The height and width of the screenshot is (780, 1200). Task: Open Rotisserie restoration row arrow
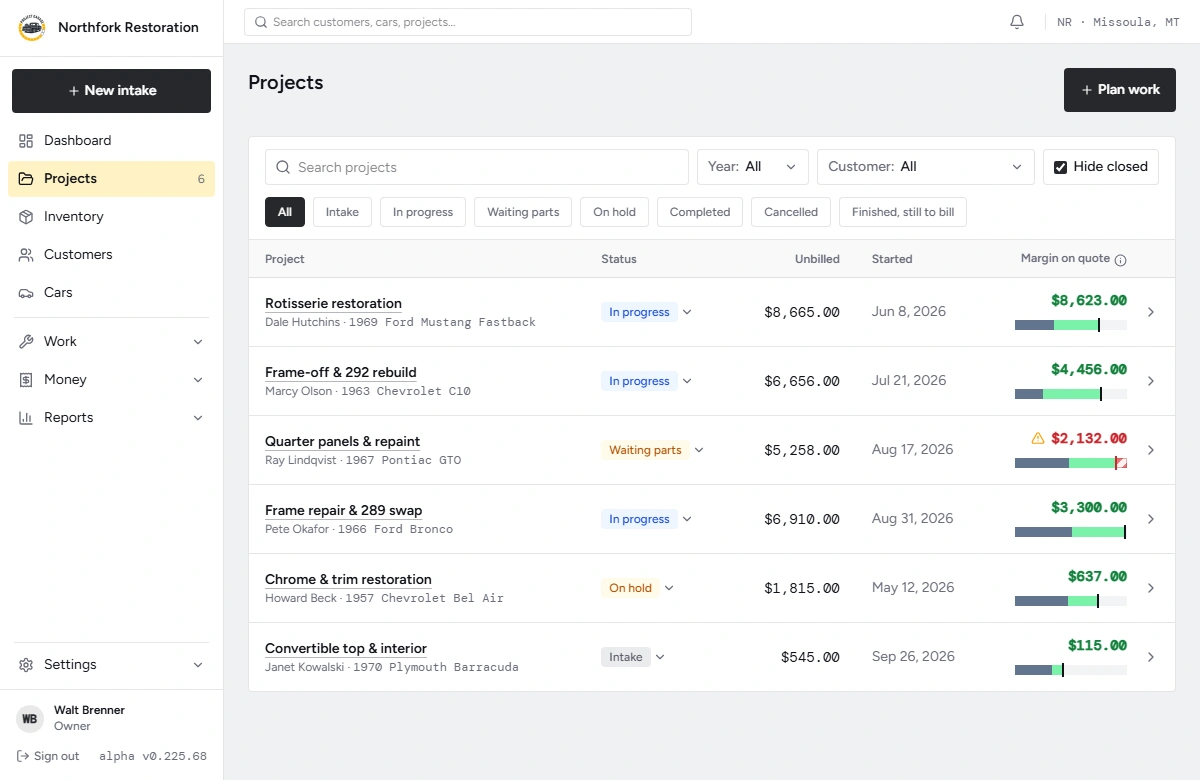[1151, 312]
